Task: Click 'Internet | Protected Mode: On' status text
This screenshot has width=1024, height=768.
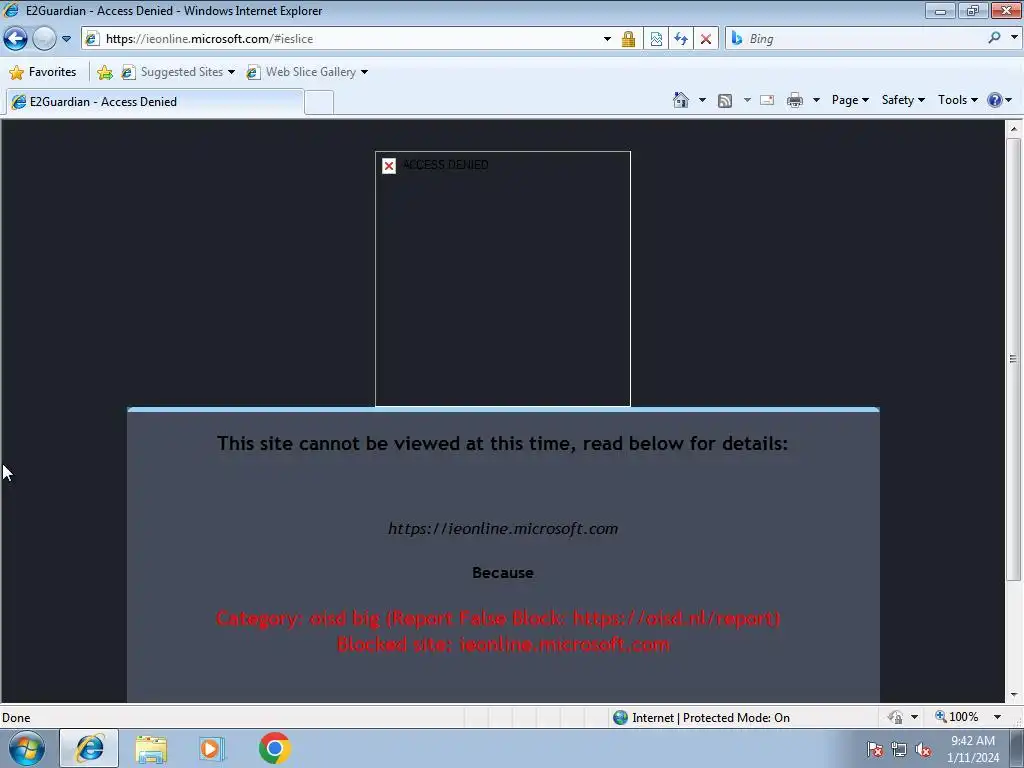Action: pyautogui.click(x=711, y=718)
